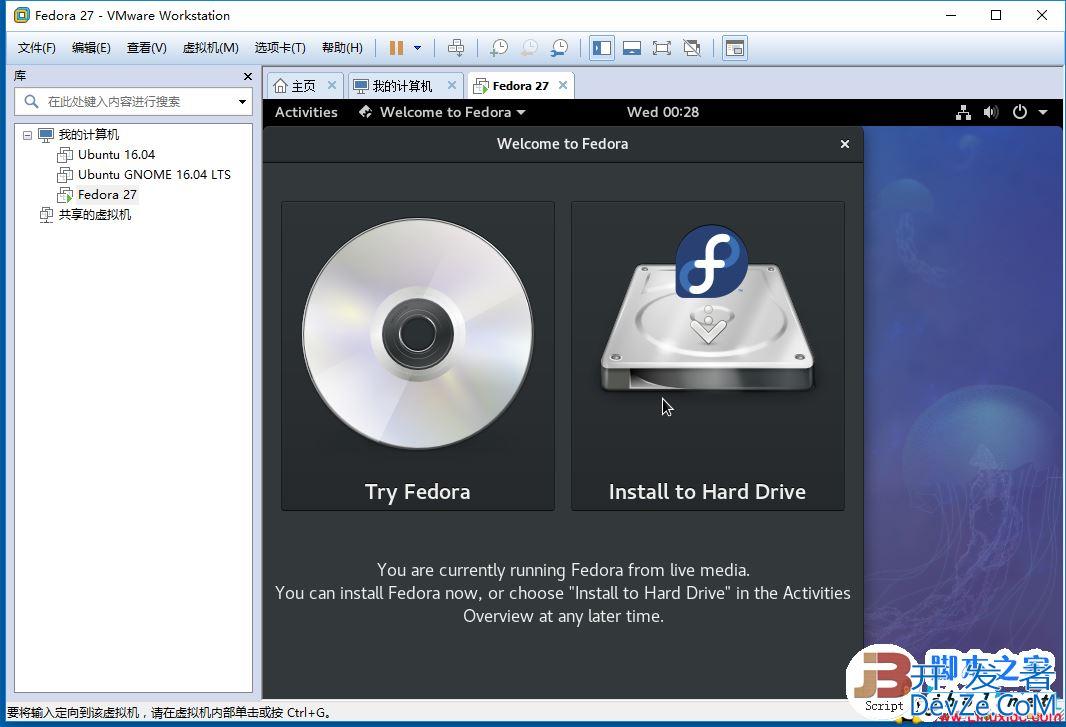This screenshot has width=1066, height=727.
Task: Close the Fedora 27 tab
Action: [563, 85]
